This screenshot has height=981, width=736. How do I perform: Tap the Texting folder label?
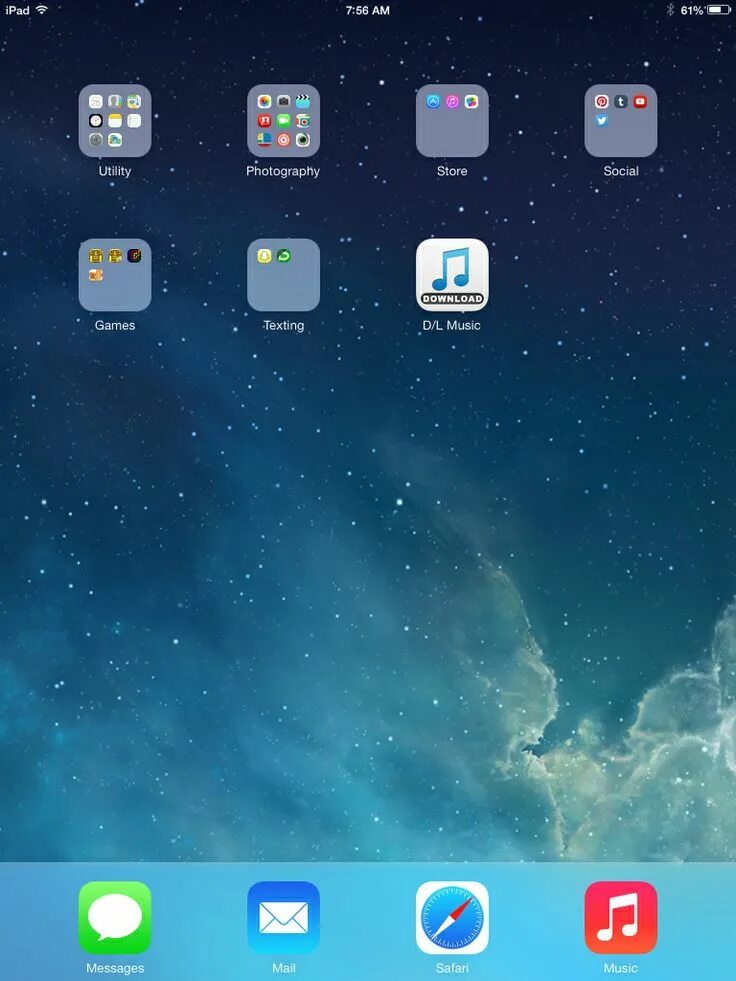point(284,325)
